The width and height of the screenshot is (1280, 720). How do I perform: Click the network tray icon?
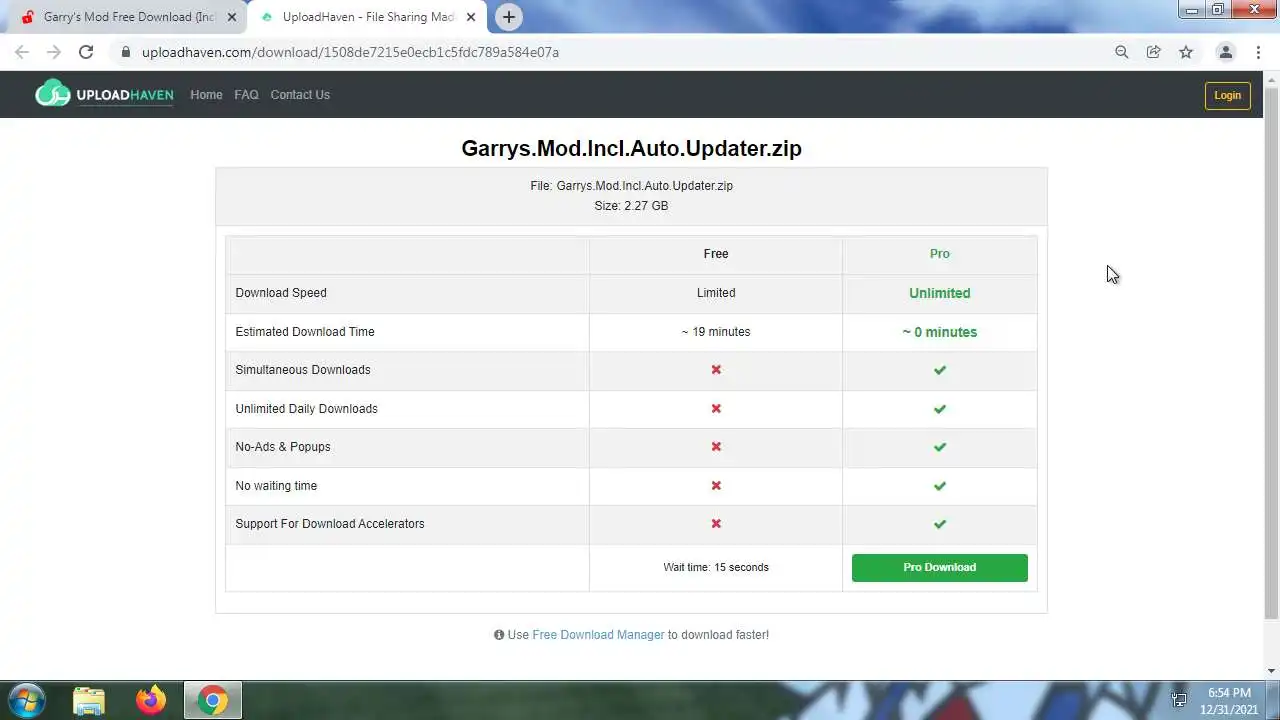[x=1179, y=701]
